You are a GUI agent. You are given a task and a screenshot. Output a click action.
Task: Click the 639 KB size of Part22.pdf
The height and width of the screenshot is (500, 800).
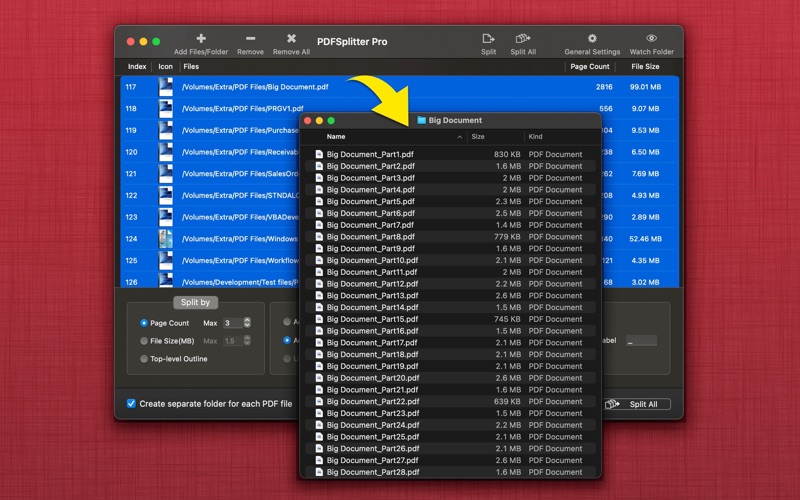click(507, 402)
